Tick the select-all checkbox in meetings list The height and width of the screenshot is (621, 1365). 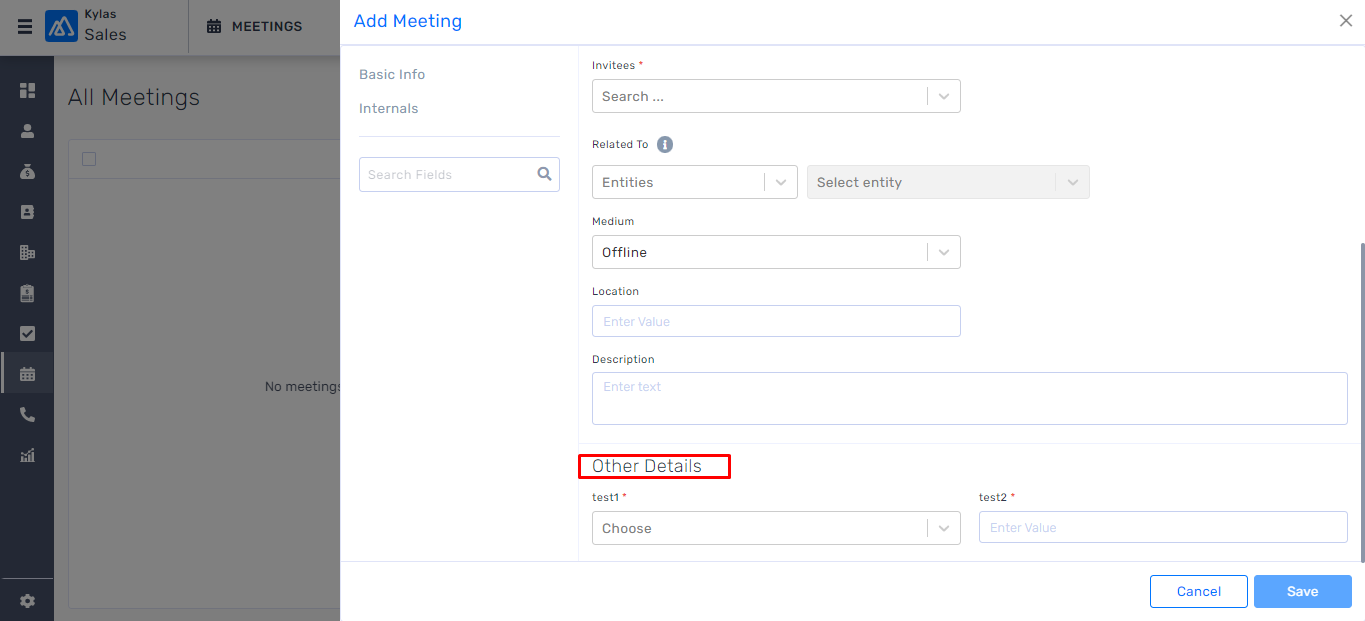[89, 159]
